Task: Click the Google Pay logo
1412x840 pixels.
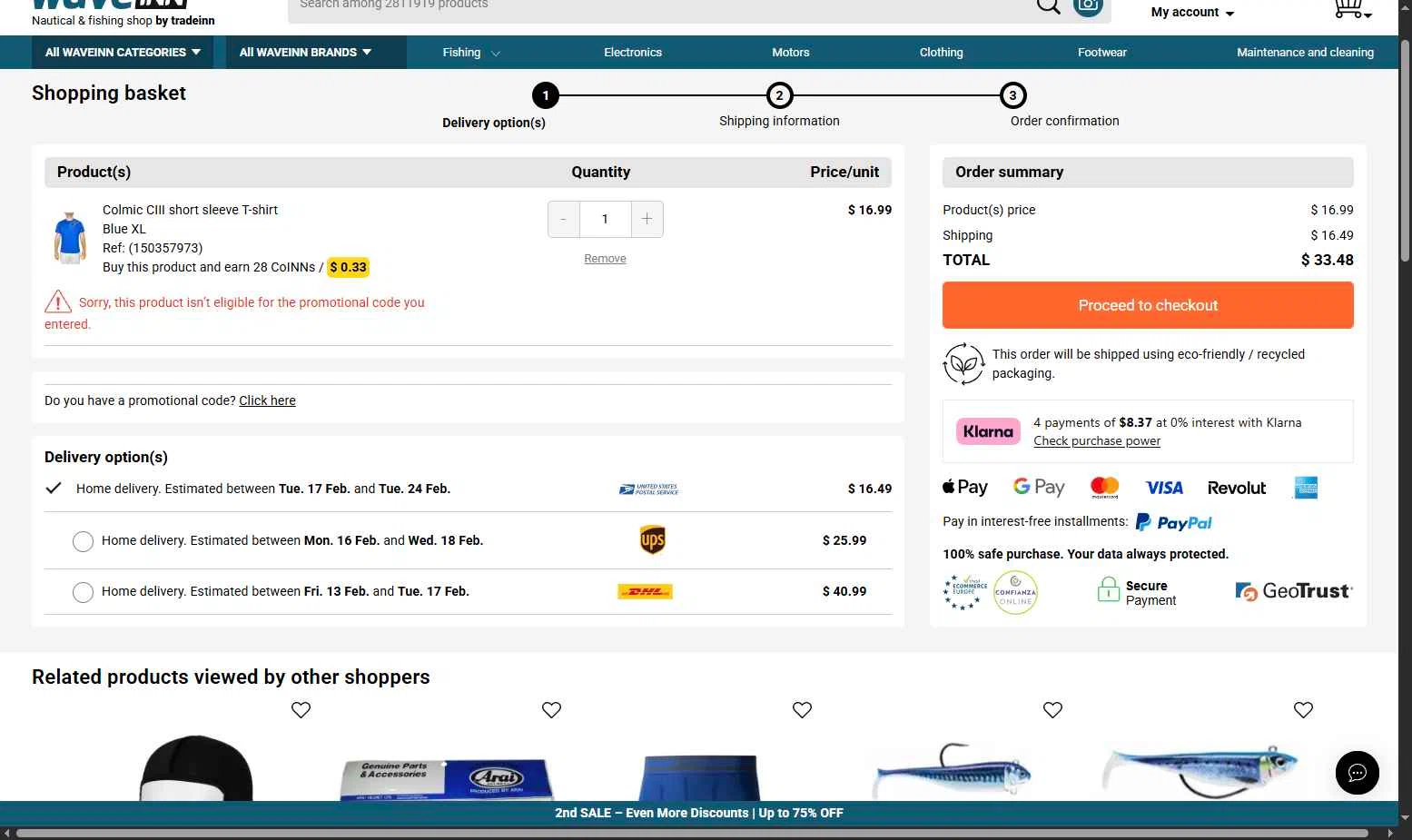Action: click(x=1039, y=487)
